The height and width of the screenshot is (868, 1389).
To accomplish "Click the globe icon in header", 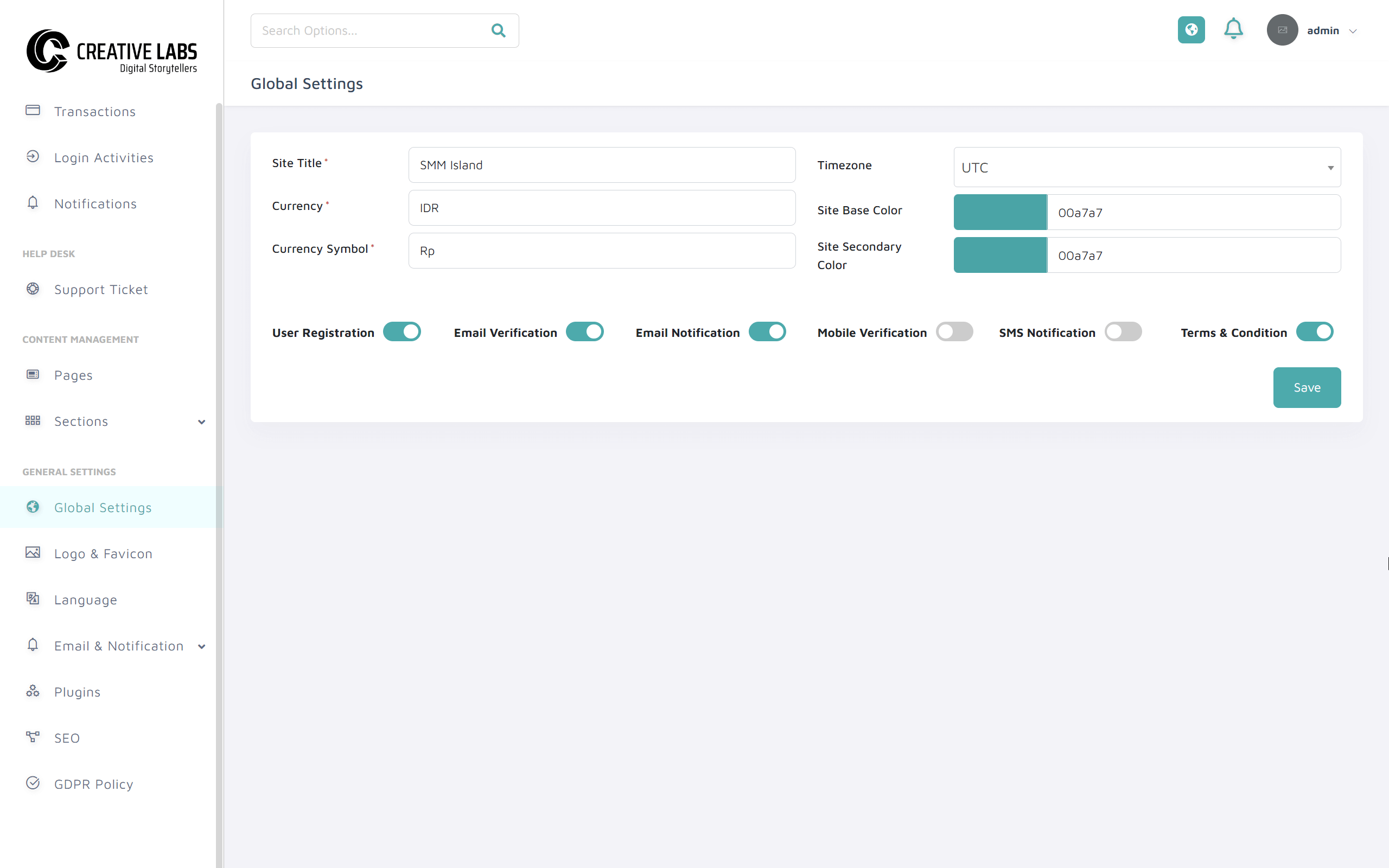I will [x=1191, y=30].
